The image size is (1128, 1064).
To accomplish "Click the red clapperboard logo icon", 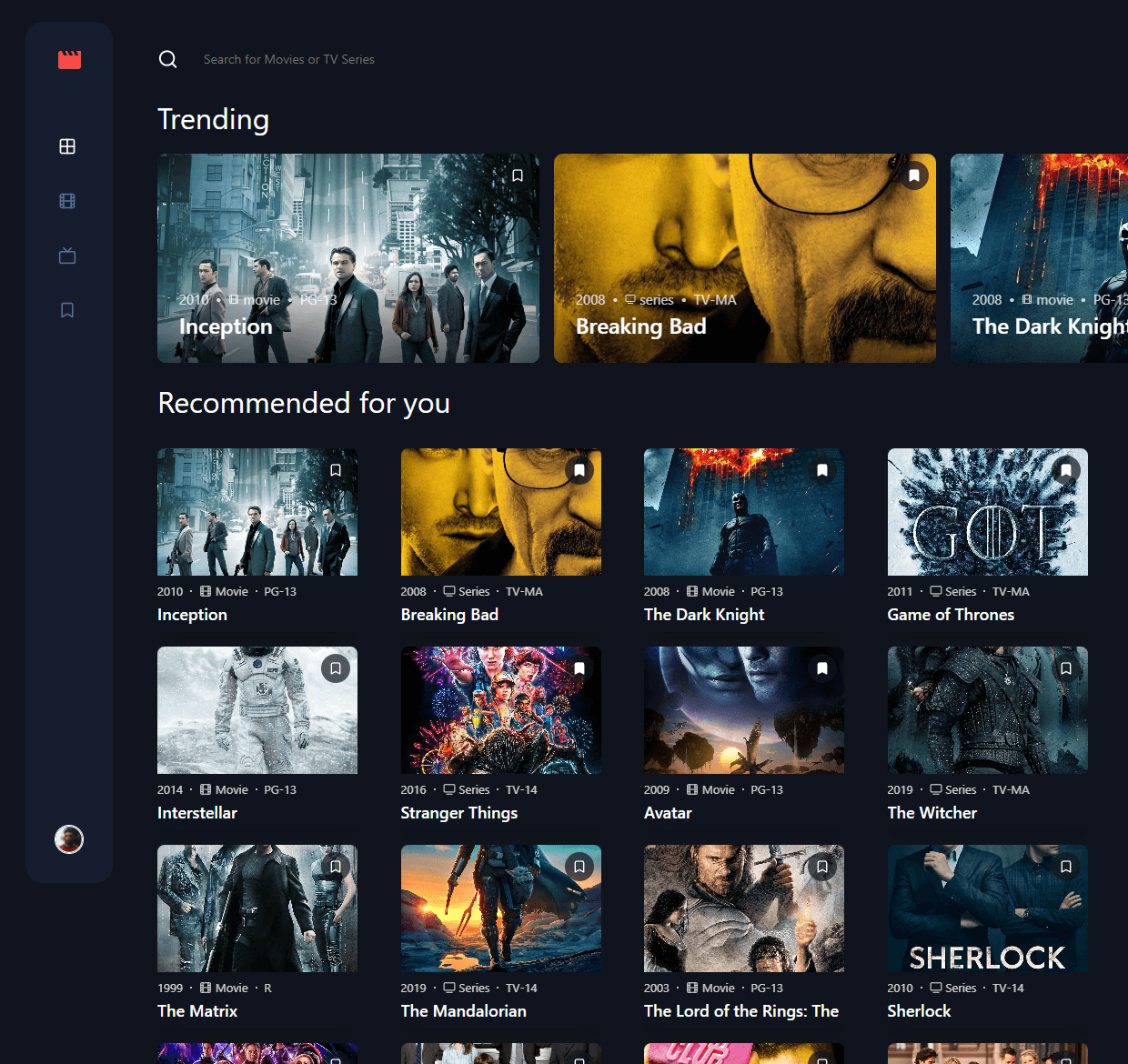I will coord(69,60).
